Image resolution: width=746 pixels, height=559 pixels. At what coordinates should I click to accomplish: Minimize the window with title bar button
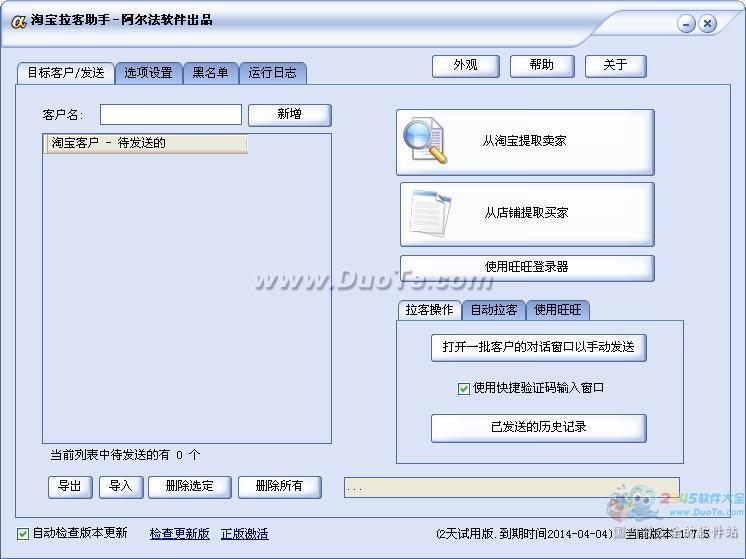[686, 23]
